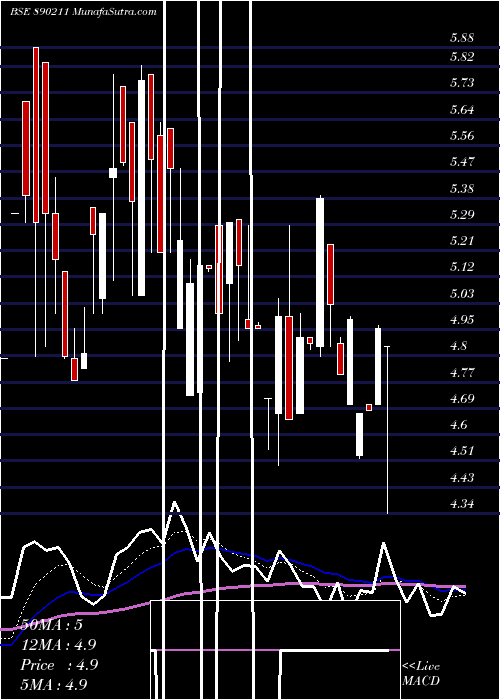Select the 4.77 price label
Screen dimensions: 500x700
(x=462, y=372)
